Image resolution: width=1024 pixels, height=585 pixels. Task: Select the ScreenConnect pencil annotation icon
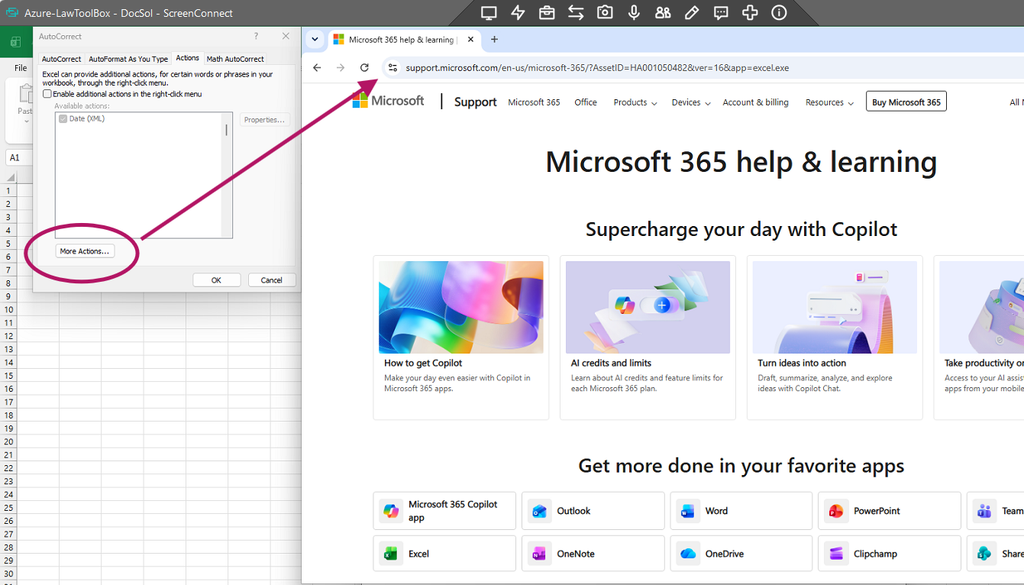692,12
